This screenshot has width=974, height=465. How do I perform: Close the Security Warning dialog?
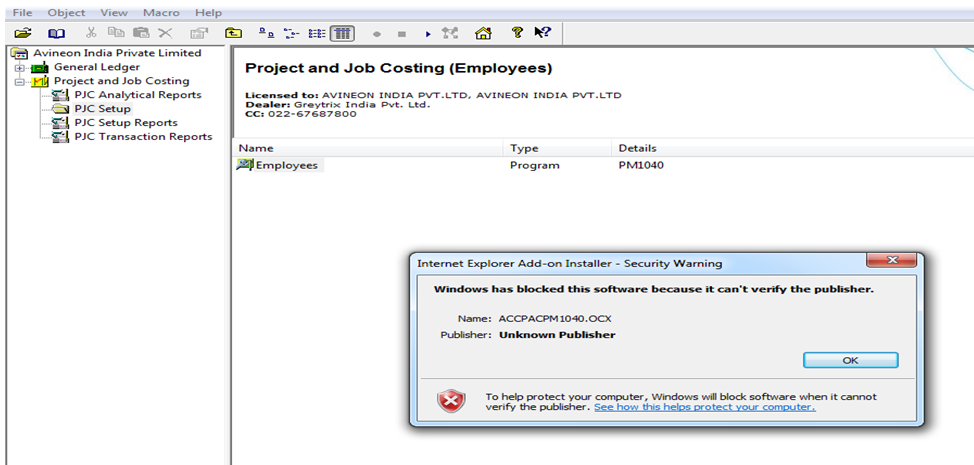pos(892,260)
